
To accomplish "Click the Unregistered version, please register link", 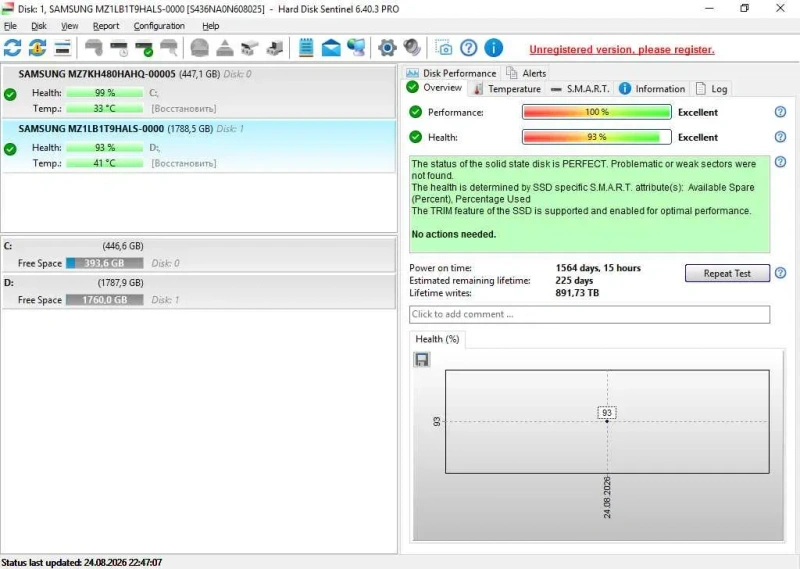I will click(622, 50).
